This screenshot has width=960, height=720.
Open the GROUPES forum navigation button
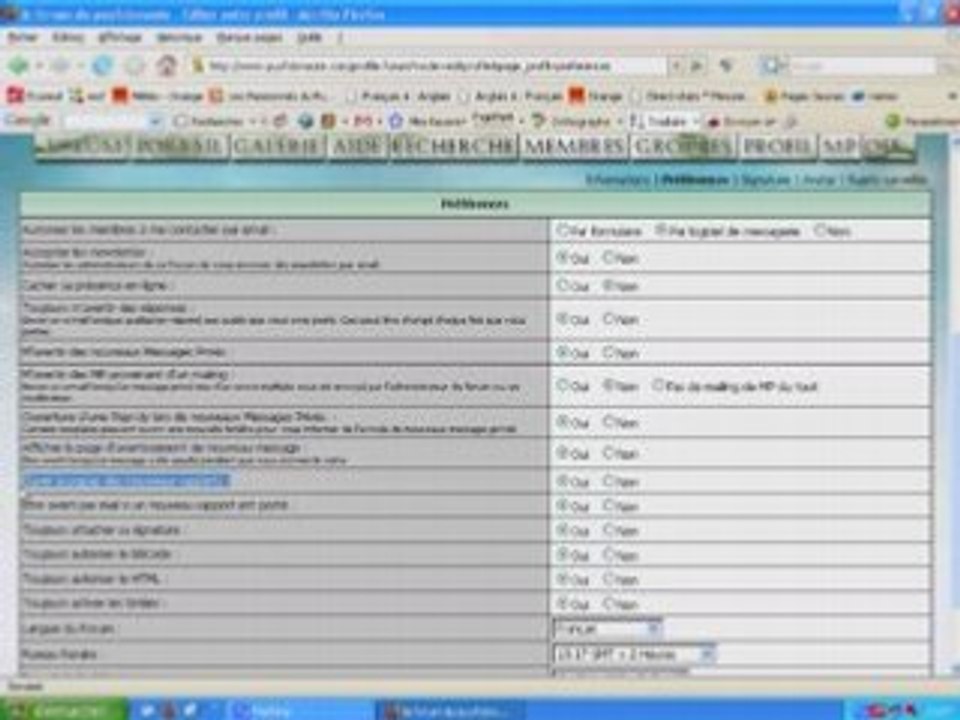click(683, 147)
